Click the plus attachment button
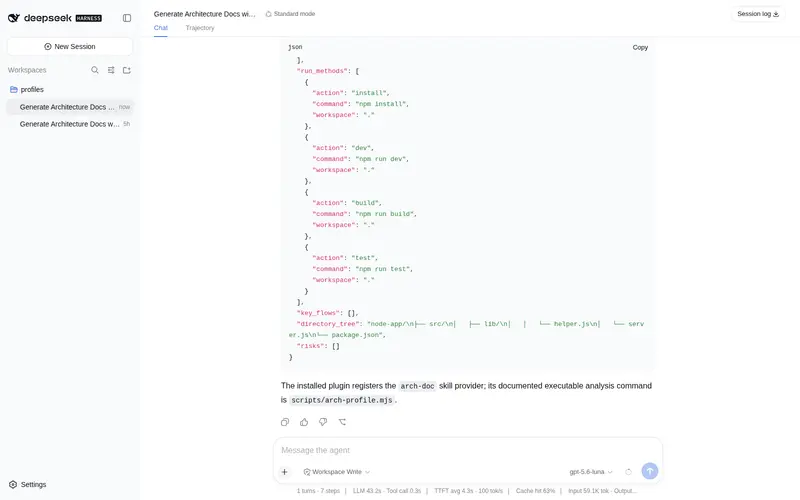Screen dimensions: 800x500 tap(285, 472)
